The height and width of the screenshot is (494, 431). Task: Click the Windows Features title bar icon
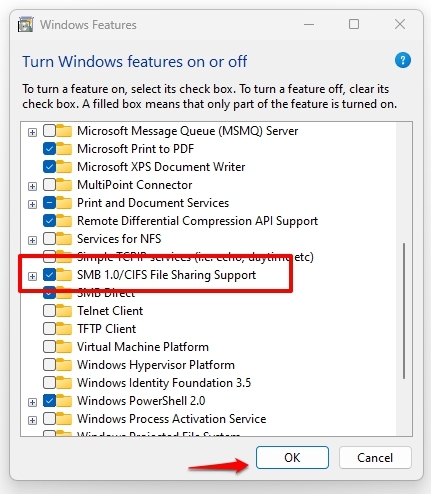pos(26,24)
